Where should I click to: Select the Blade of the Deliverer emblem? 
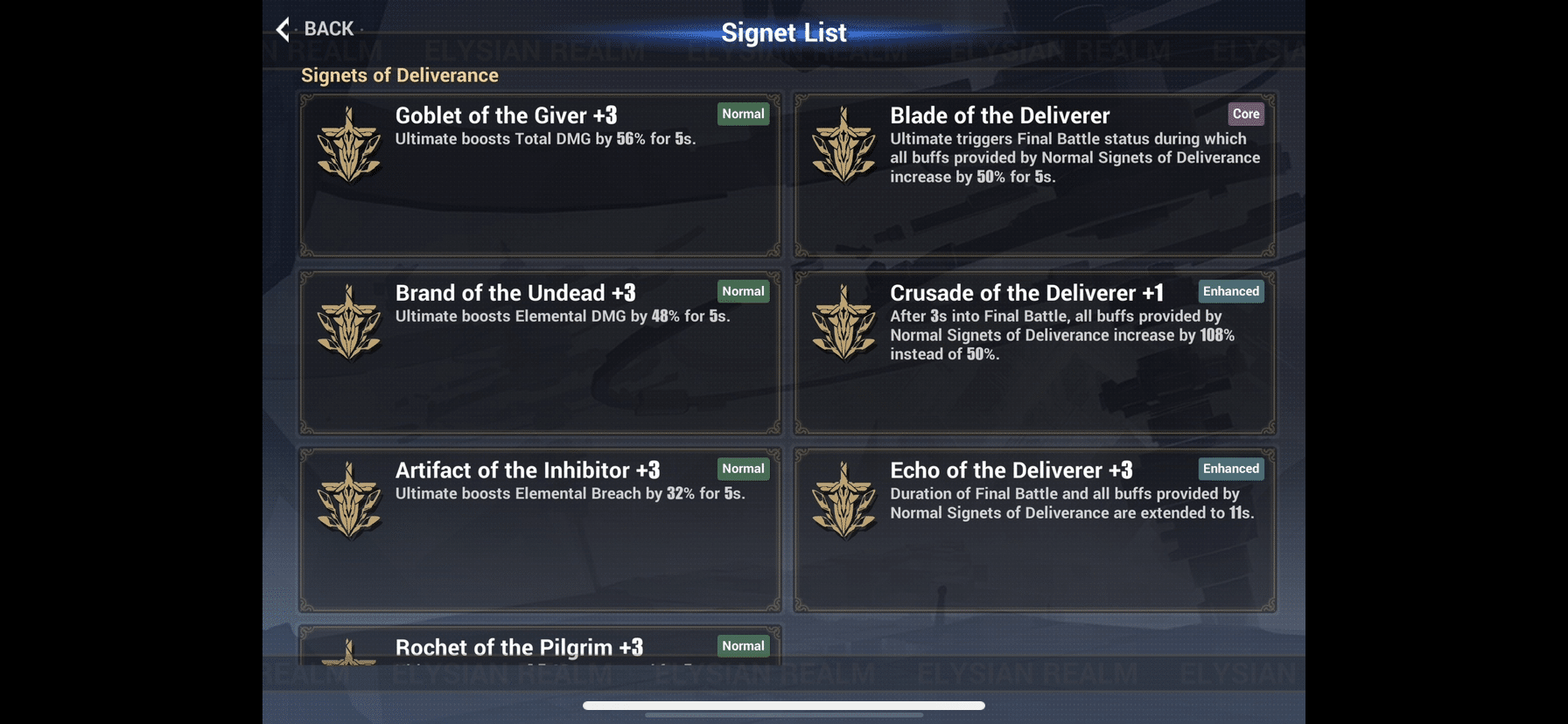click(843, 144)
